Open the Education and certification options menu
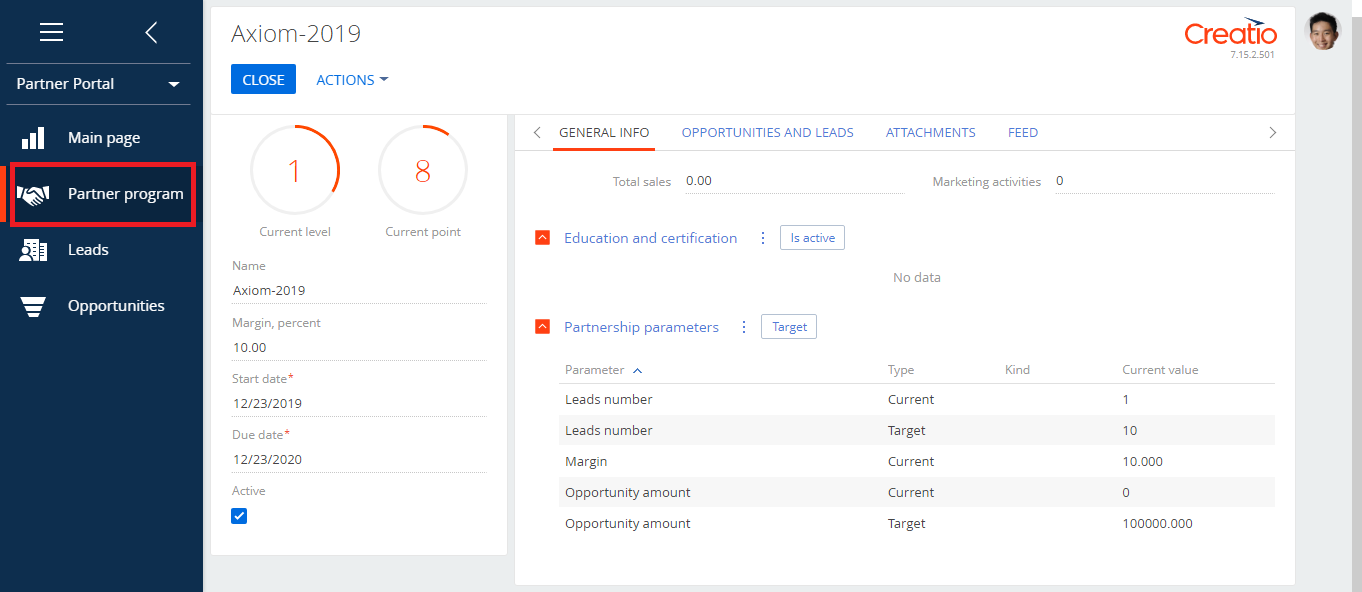Image resolution: width=1362 pixels, height=592 pixels. click(x=763, y=237)
